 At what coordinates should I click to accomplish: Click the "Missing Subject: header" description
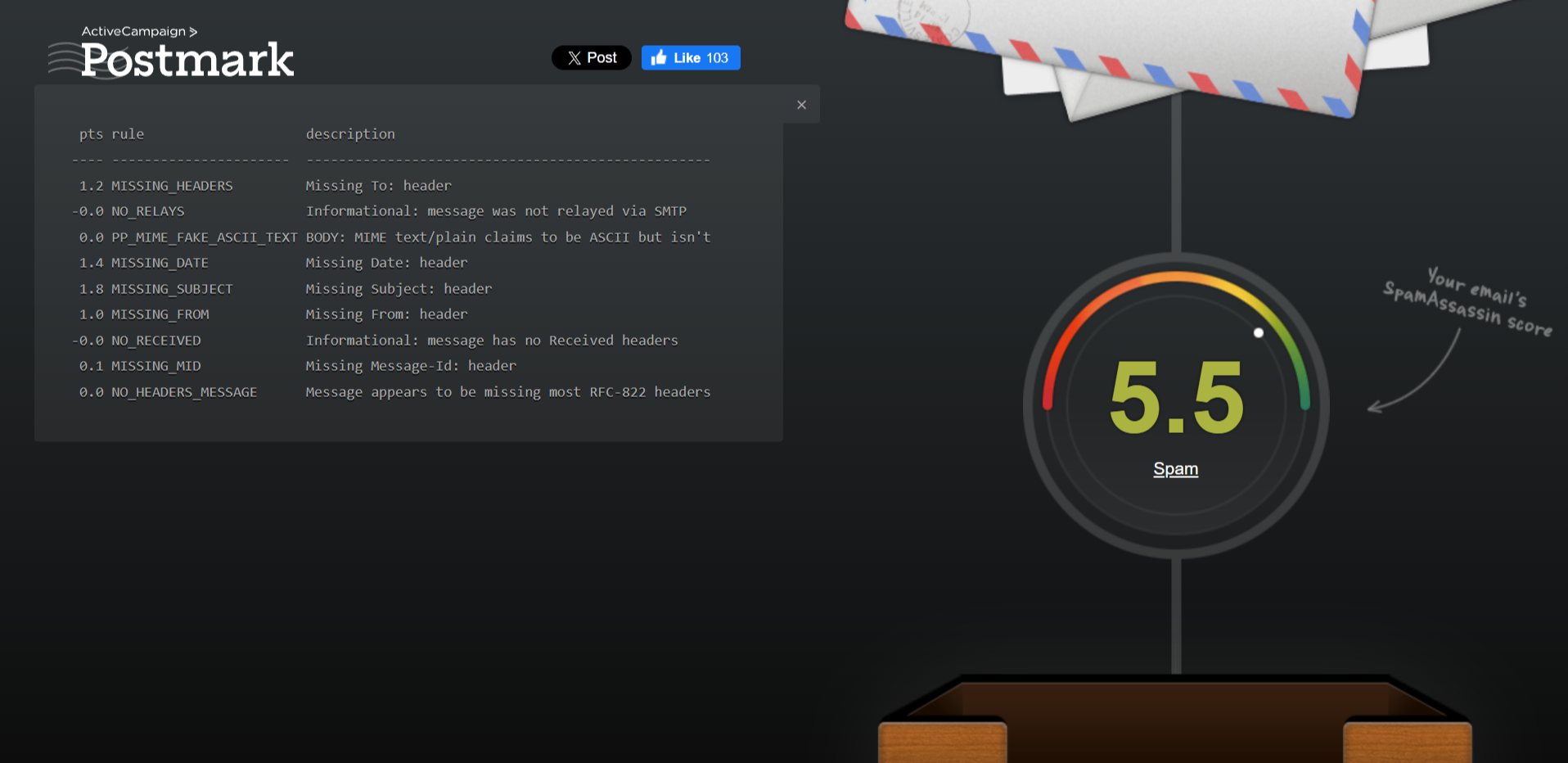pos(399,289)
